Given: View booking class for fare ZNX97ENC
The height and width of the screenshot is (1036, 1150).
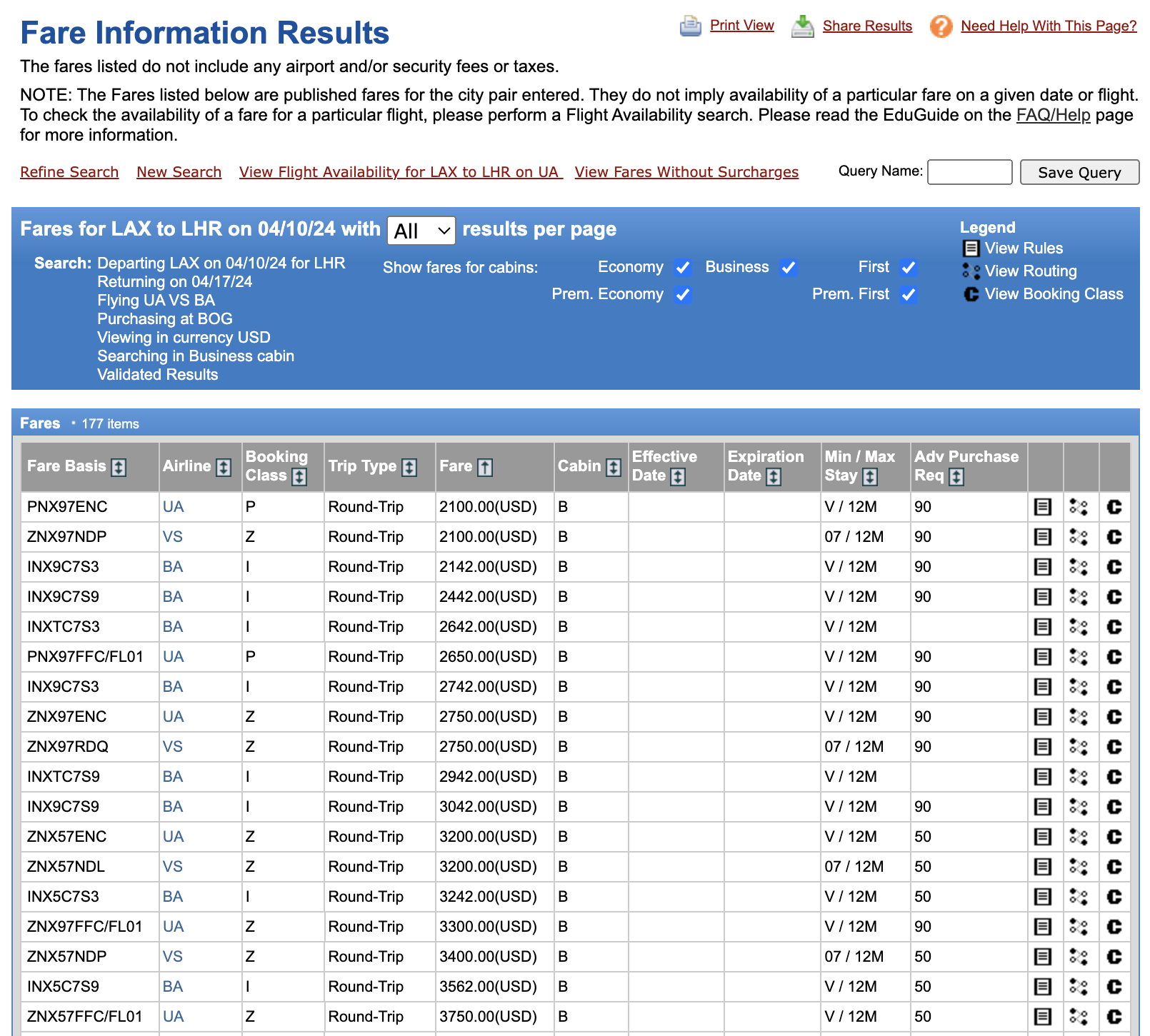Looking at the screenshot, I should 1114,717.
